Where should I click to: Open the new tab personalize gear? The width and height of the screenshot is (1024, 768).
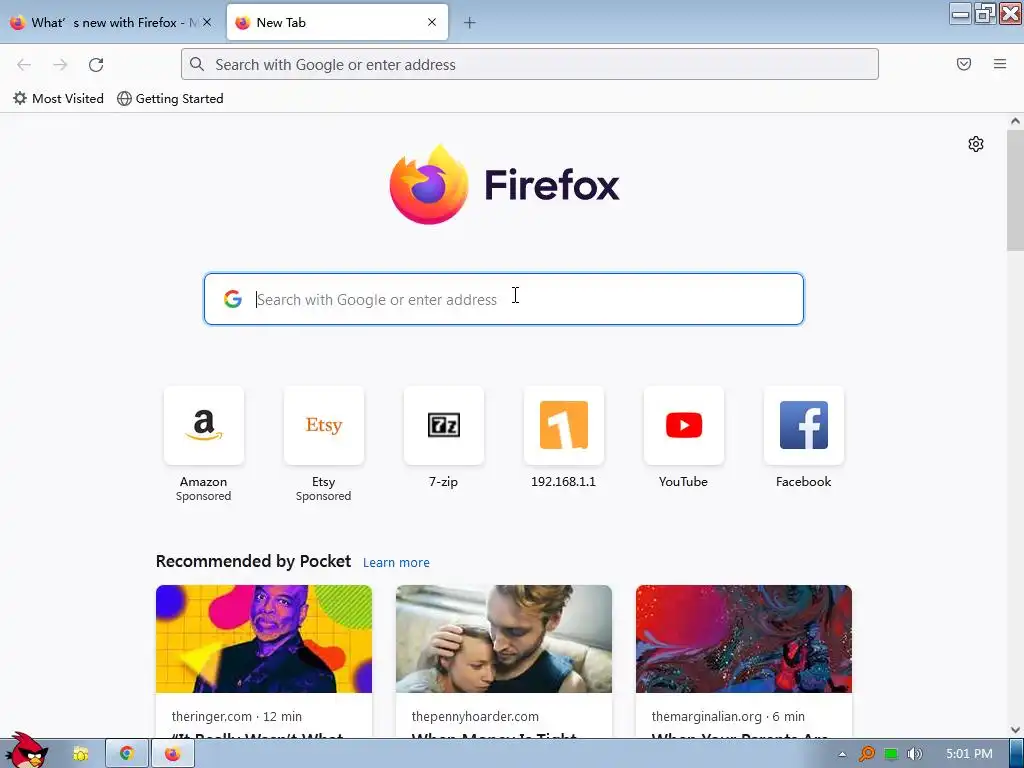coord(976,144)
